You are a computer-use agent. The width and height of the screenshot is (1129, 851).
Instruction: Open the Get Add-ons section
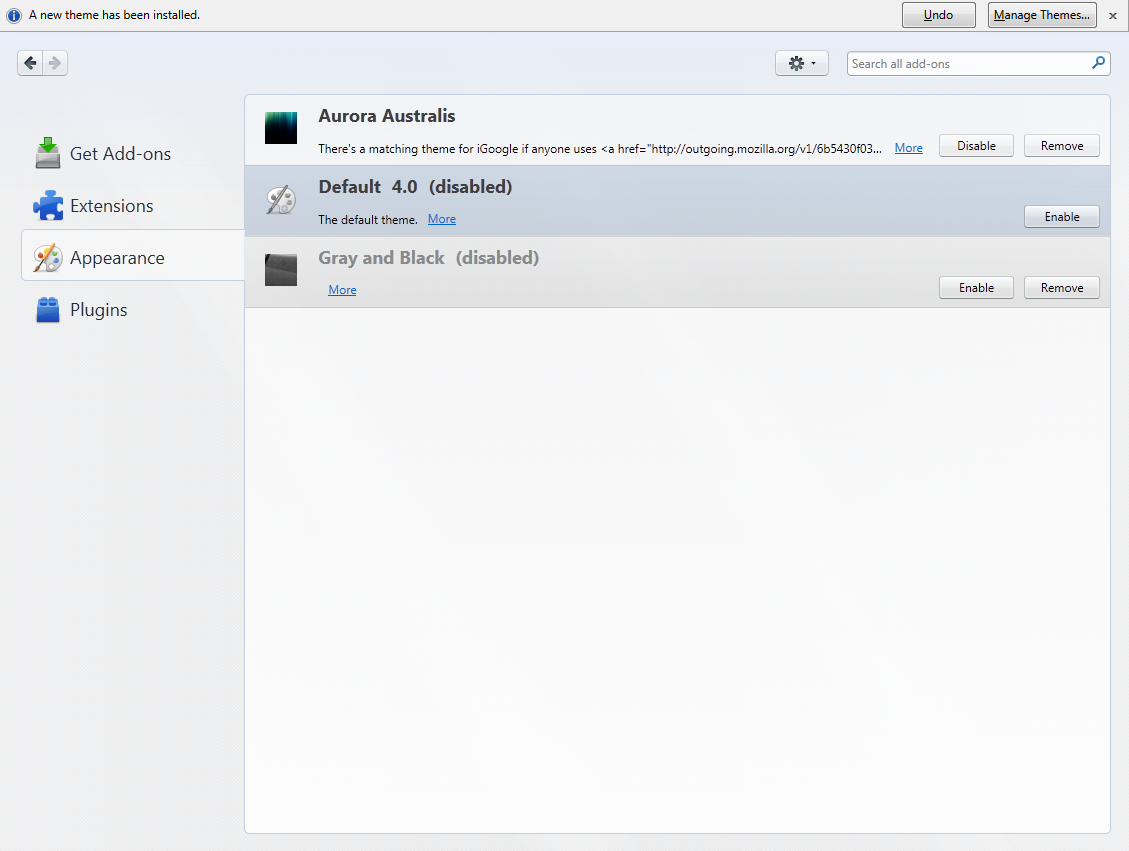click(x=132, y=153)
